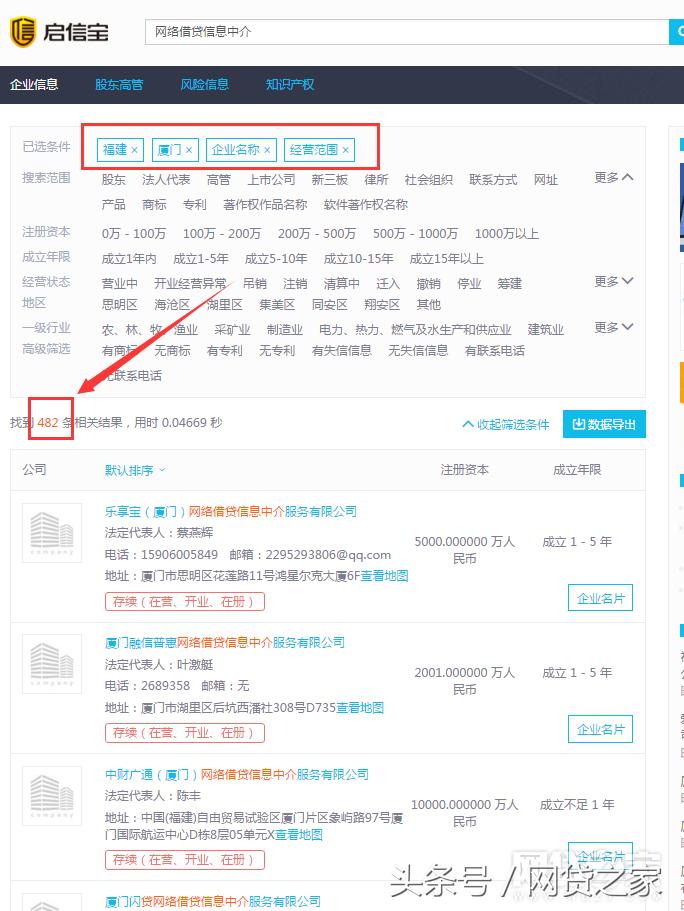Image resolution: width=684 pixels, height=911 pixels.
Task: Click the 启信宝 shield logo
Action: (23, 31)
